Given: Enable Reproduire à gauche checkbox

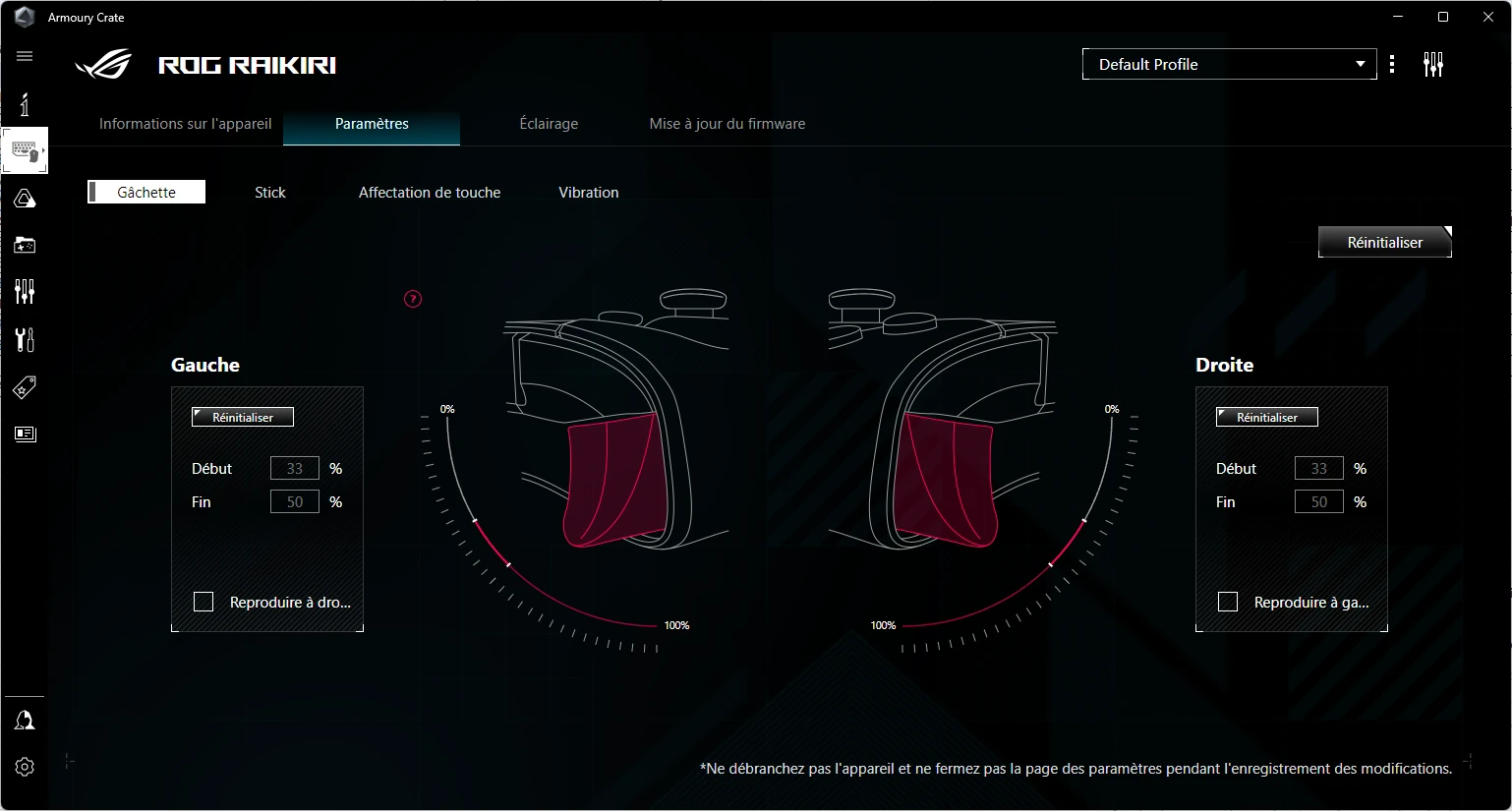Looking at the screenshot, I should tap(1228, 602).
